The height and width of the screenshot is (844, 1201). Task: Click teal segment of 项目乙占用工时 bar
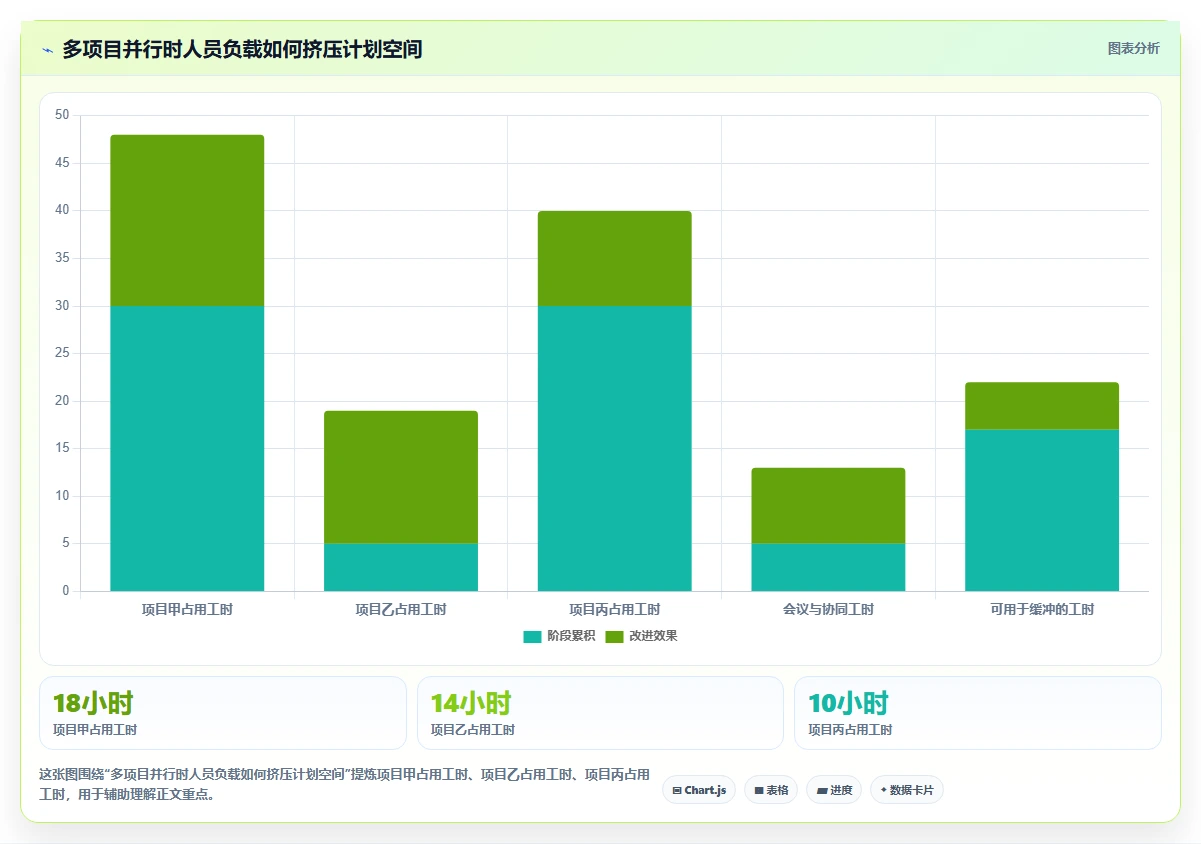click(x=401, y=567)
